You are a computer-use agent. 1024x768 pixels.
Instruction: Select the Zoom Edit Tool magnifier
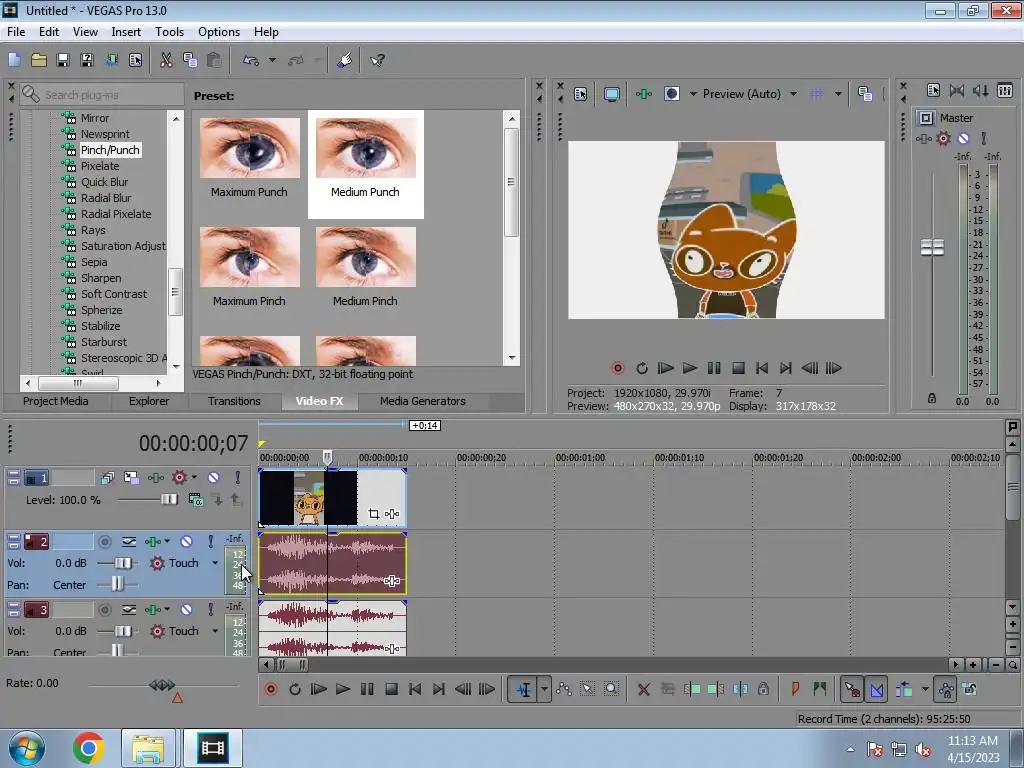(x=611, y=690)
